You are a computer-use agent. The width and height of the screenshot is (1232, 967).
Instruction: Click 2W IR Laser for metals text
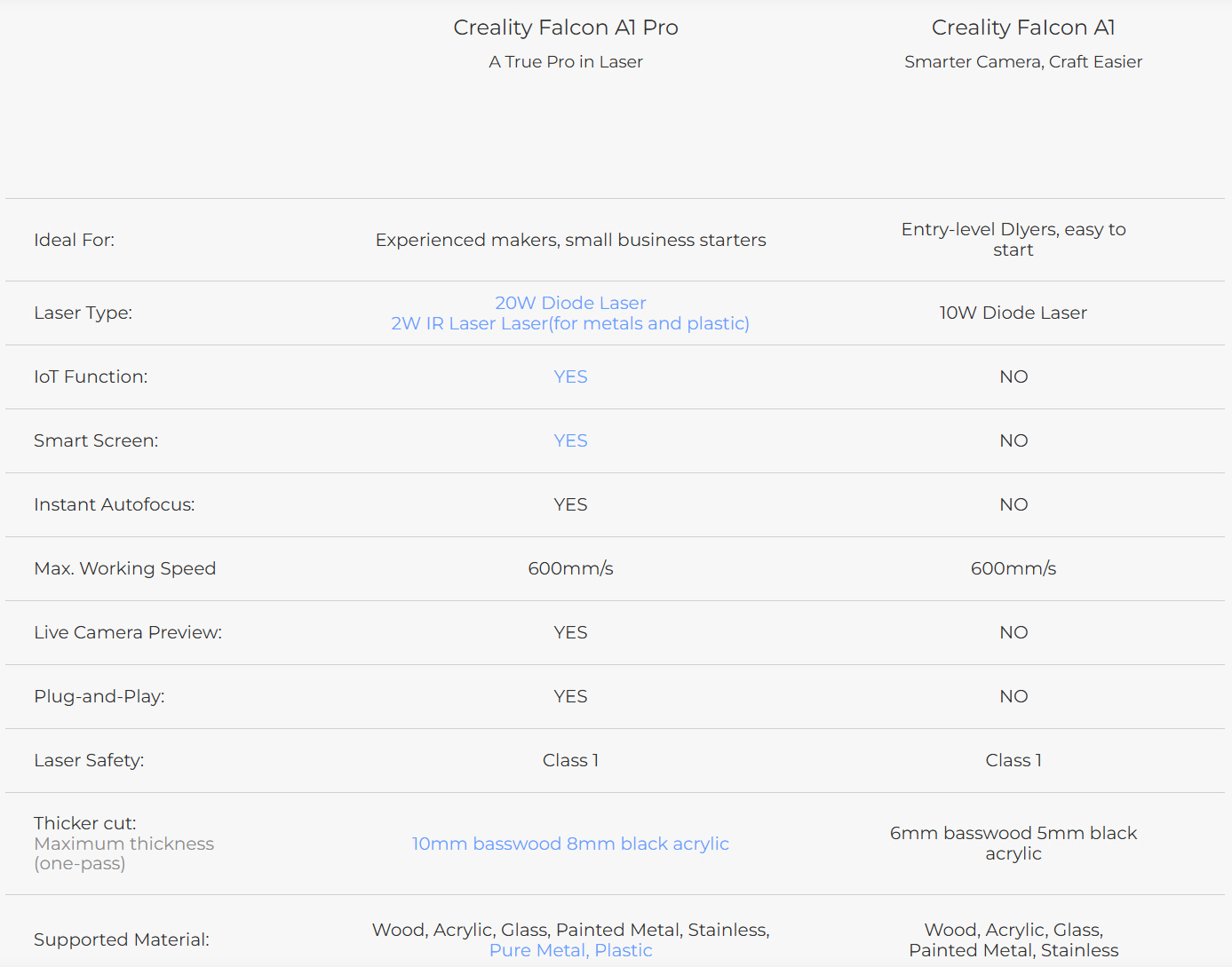[570, 323]
